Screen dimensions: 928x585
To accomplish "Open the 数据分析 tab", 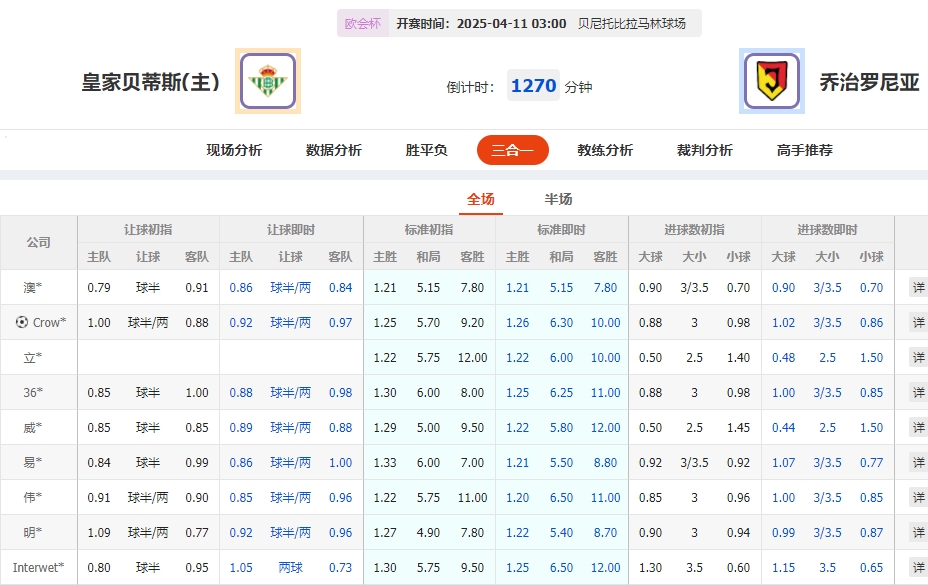I will coord(331,148).
